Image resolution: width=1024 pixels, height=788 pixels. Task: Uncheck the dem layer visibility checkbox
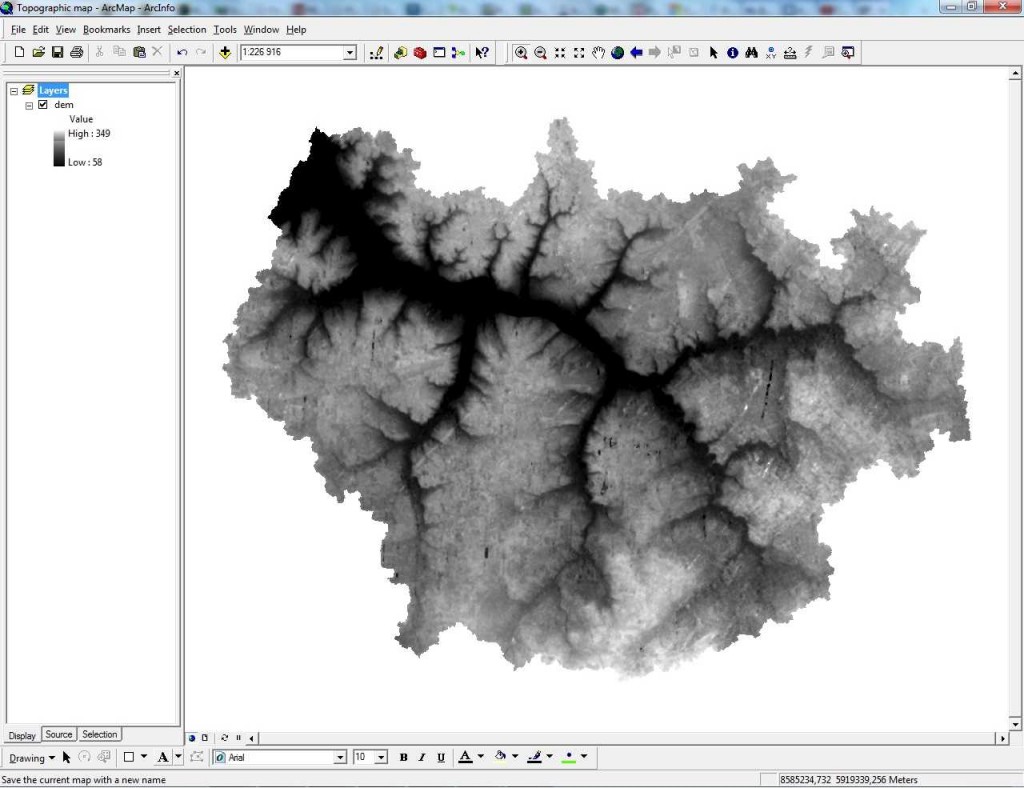(43, 105)
